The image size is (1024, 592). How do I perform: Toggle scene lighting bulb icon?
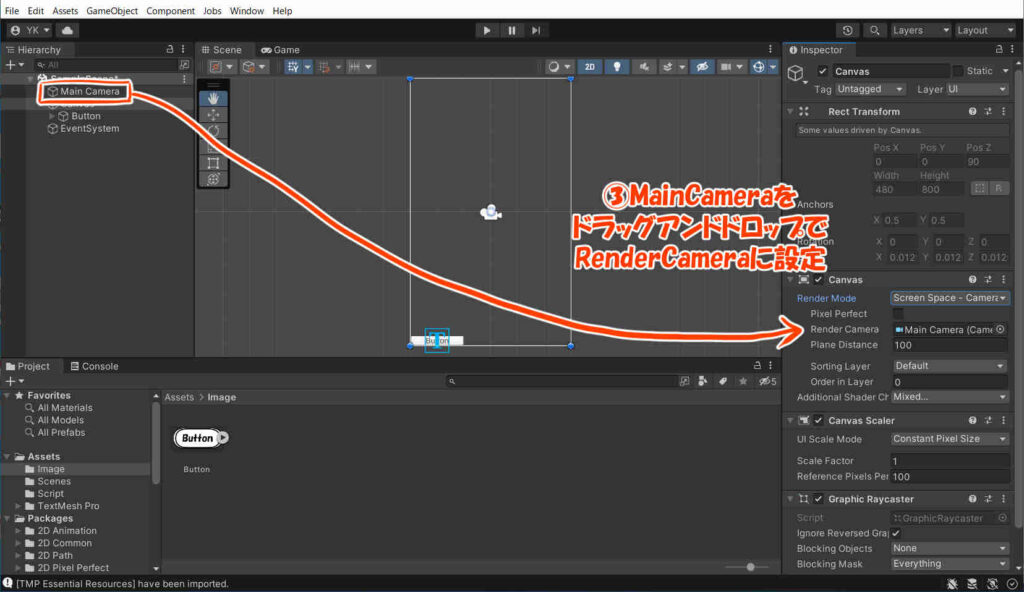point(616,67)
